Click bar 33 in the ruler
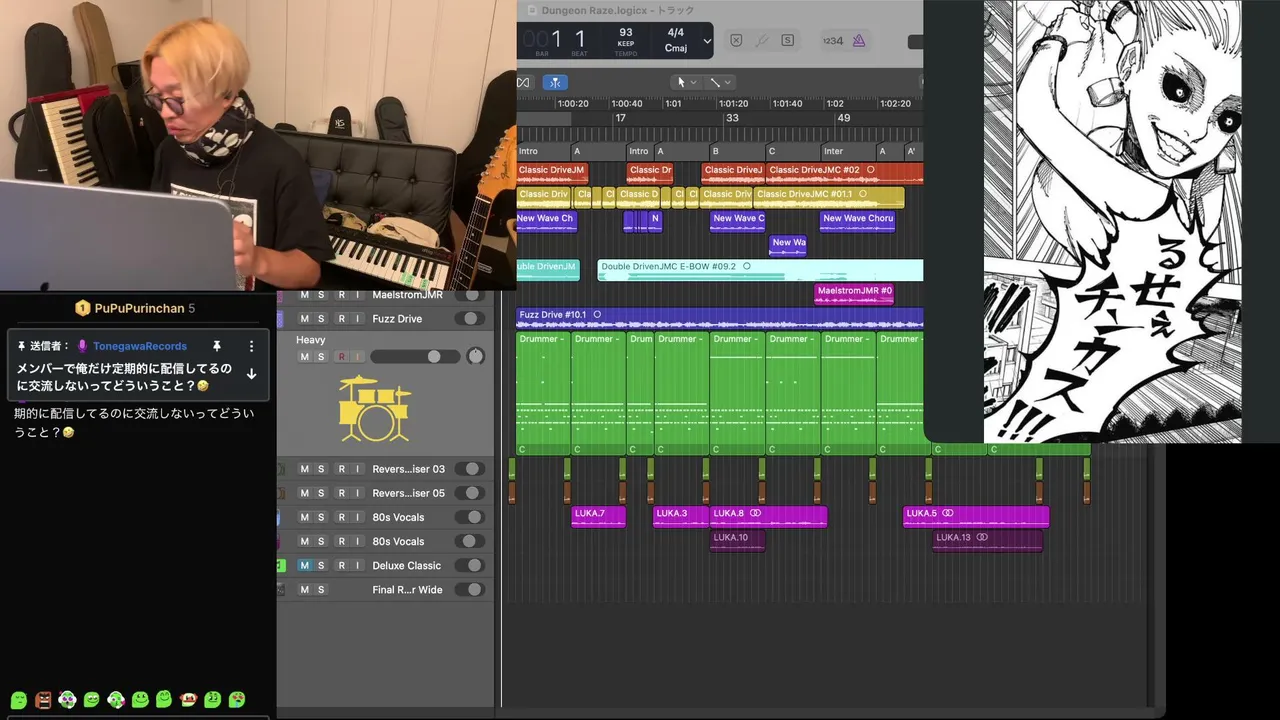The height and width of the screenshot is (720, 1280). tap(732, 118)
